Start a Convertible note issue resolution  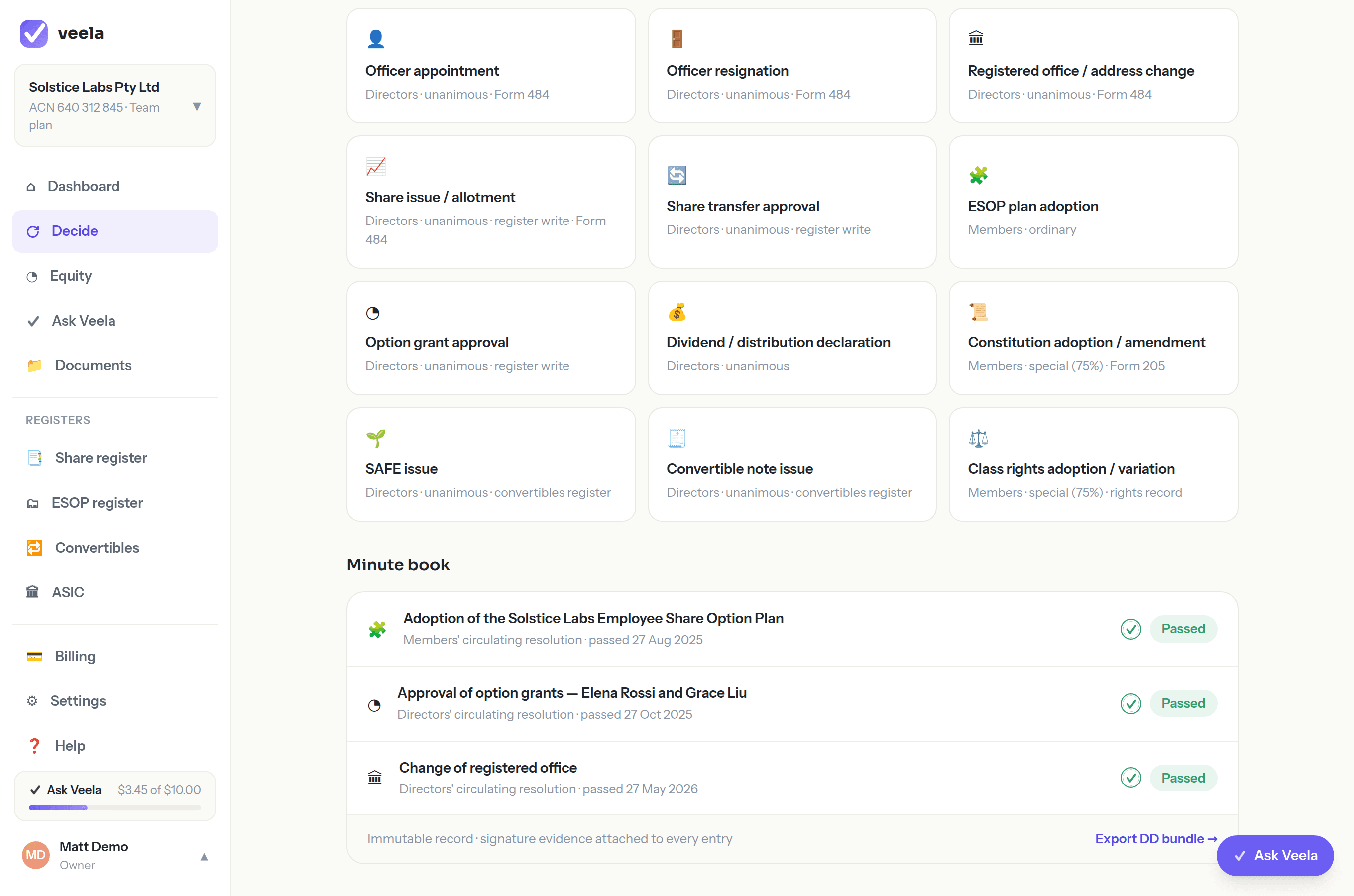(792, 464)
